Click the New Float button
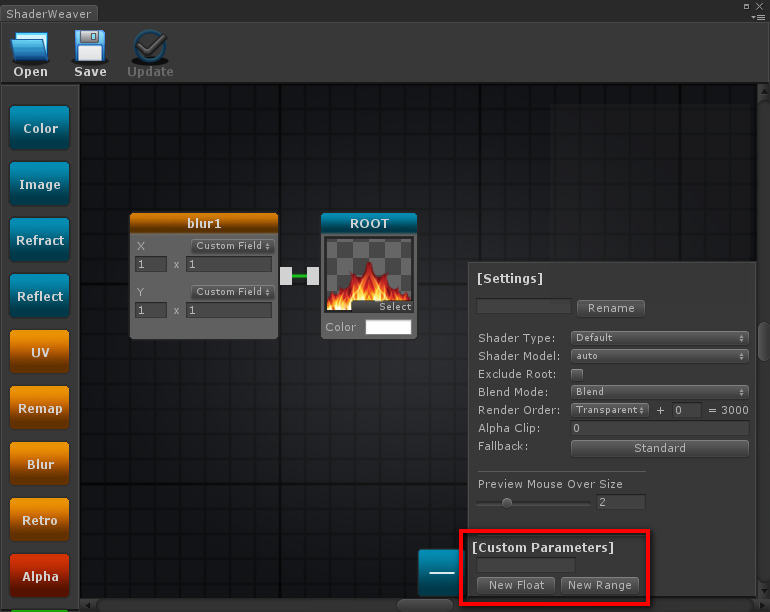Viewport: 770px width, 612px height. click(516, 585)
